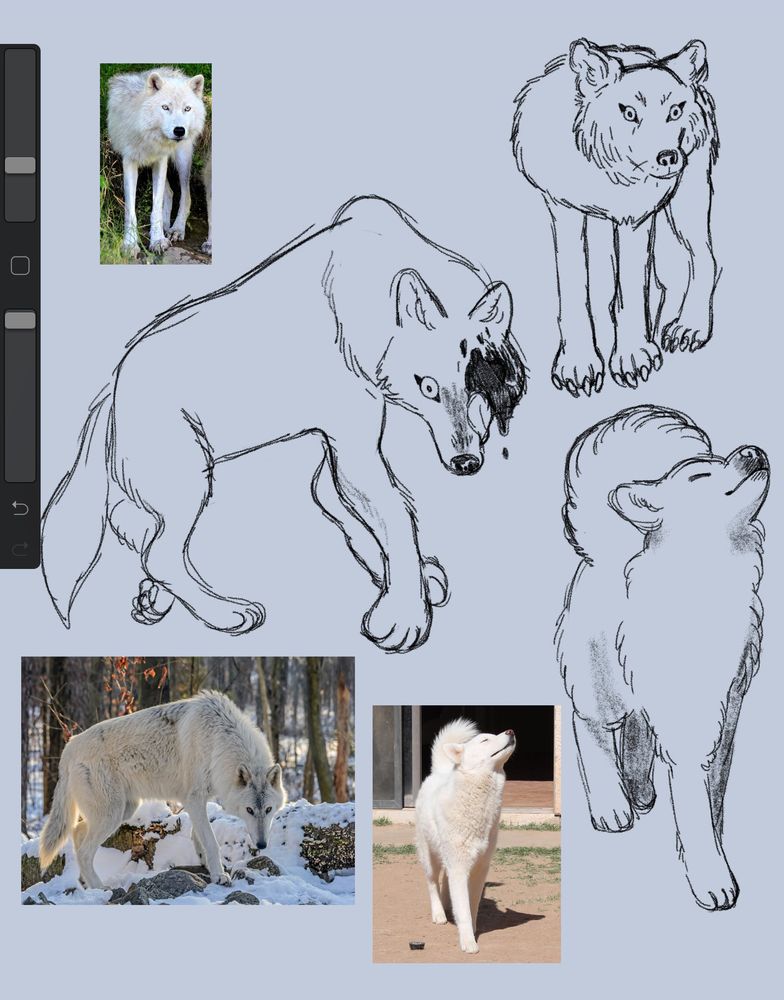Image resolution: width=784 pixels, height=1000 pixels.
Task: Click the brush opacity slider handle
Action: pyautogui.click(x=20, y=320)
